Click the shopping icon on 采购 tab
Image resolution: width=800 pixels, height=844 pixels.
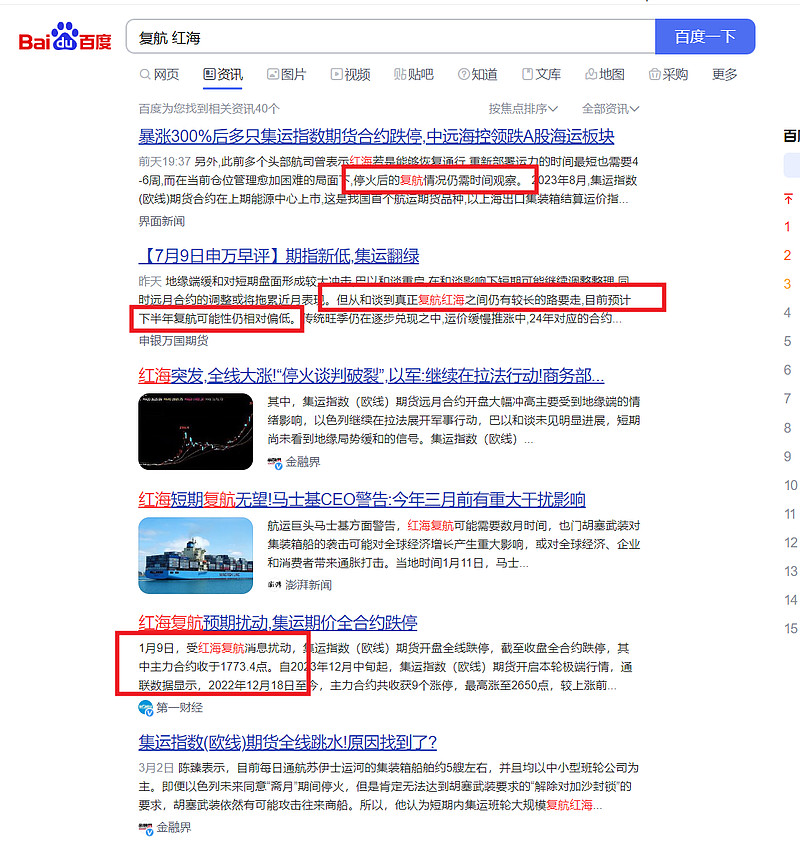tap(654, 74)
